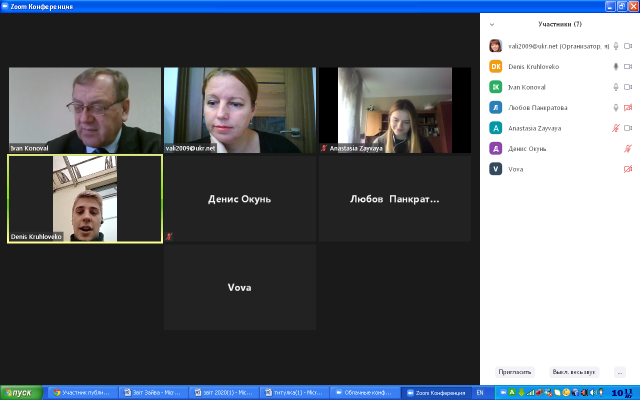
Task: Click the Denis Kruhloveko name in participants list
Action: coord(533,67)
